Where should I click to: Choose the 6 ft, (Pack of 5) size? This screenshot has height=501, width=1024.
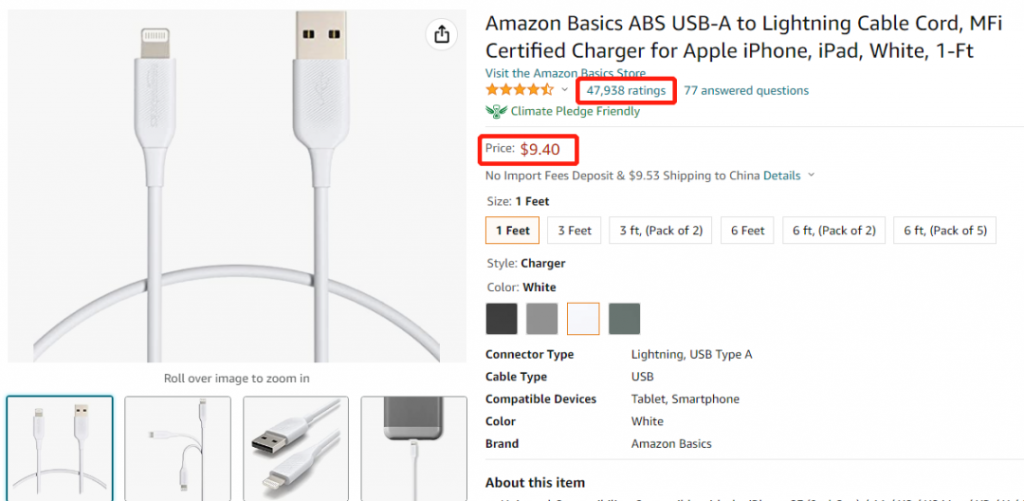click(x=945, y=231)
